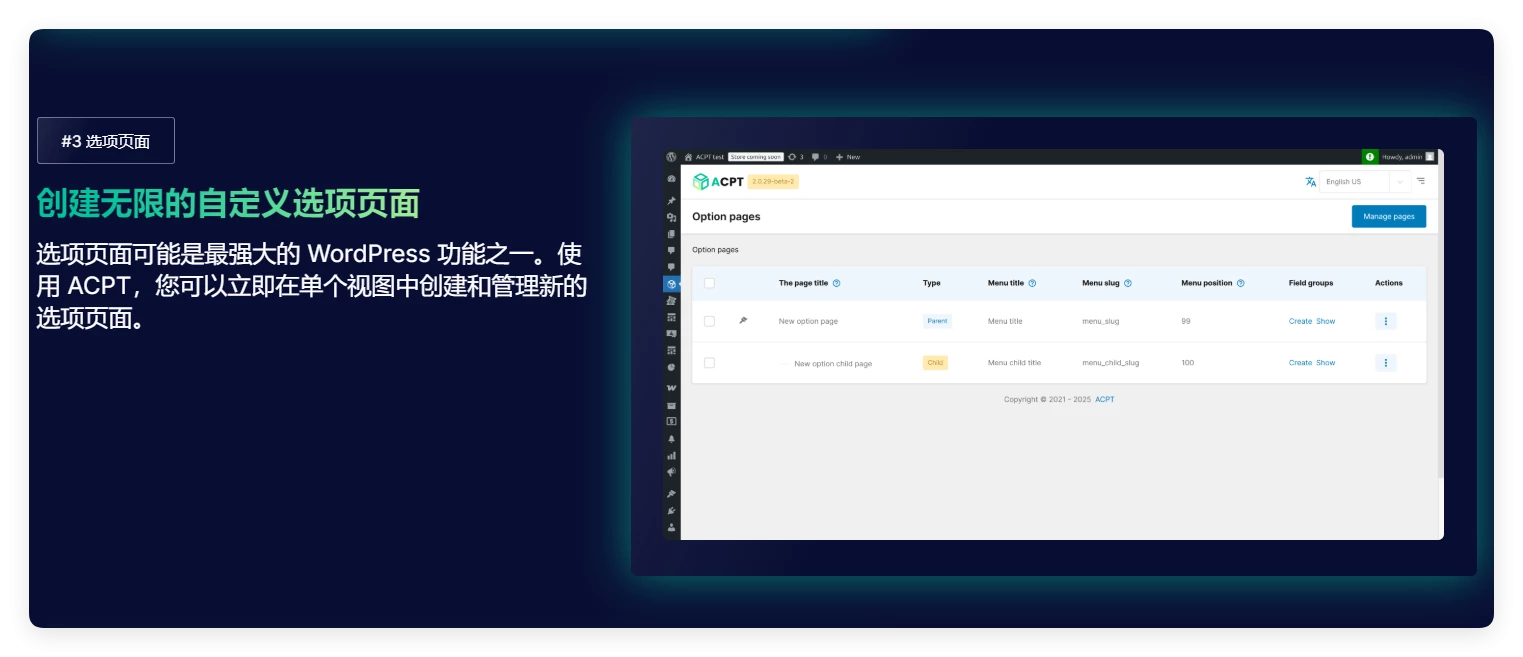The width and height of the screenshot is (1523, 657).
Task: Click the pin icon on New option page row
Action: click(743, 321)
